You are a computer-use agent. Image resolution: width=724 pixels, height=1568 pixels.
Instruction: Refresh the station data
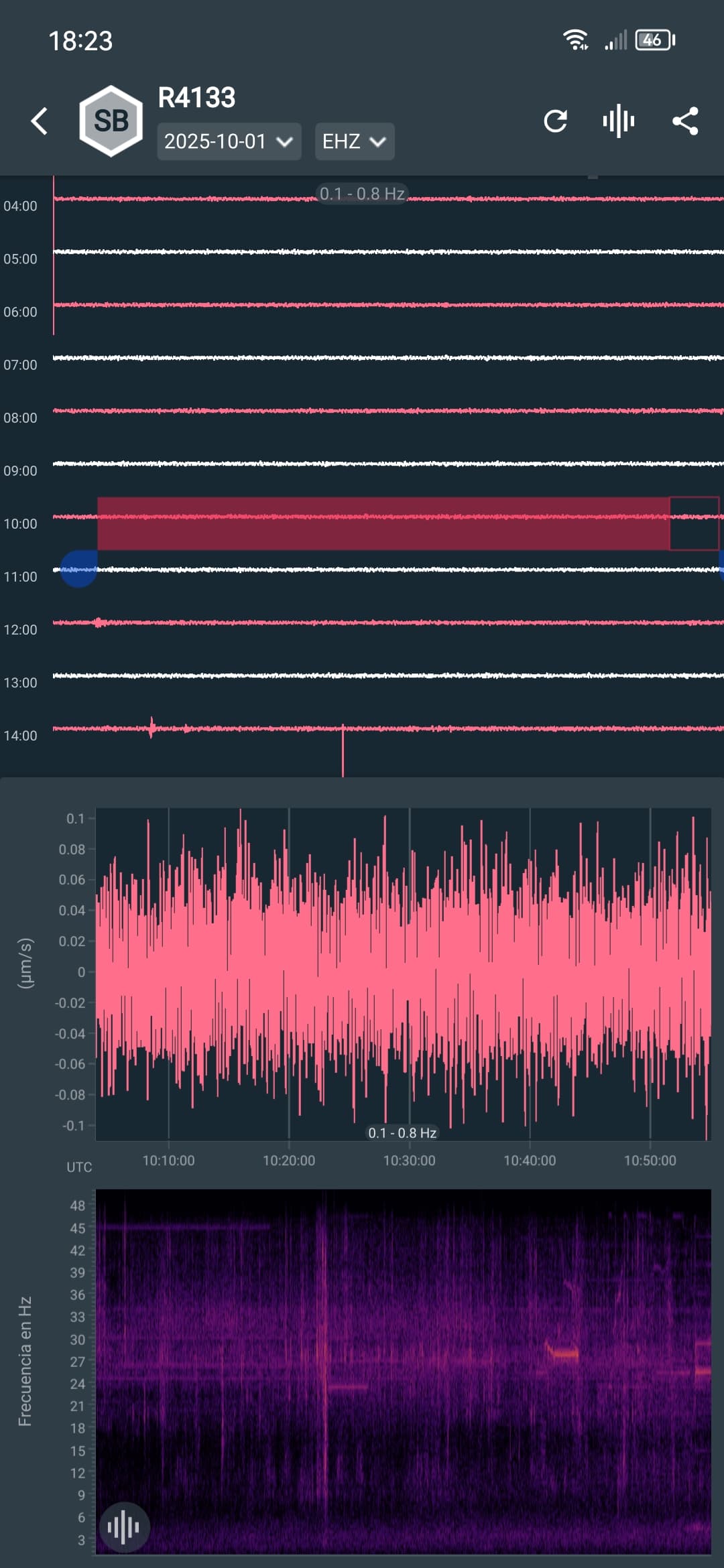click(555, 121)
